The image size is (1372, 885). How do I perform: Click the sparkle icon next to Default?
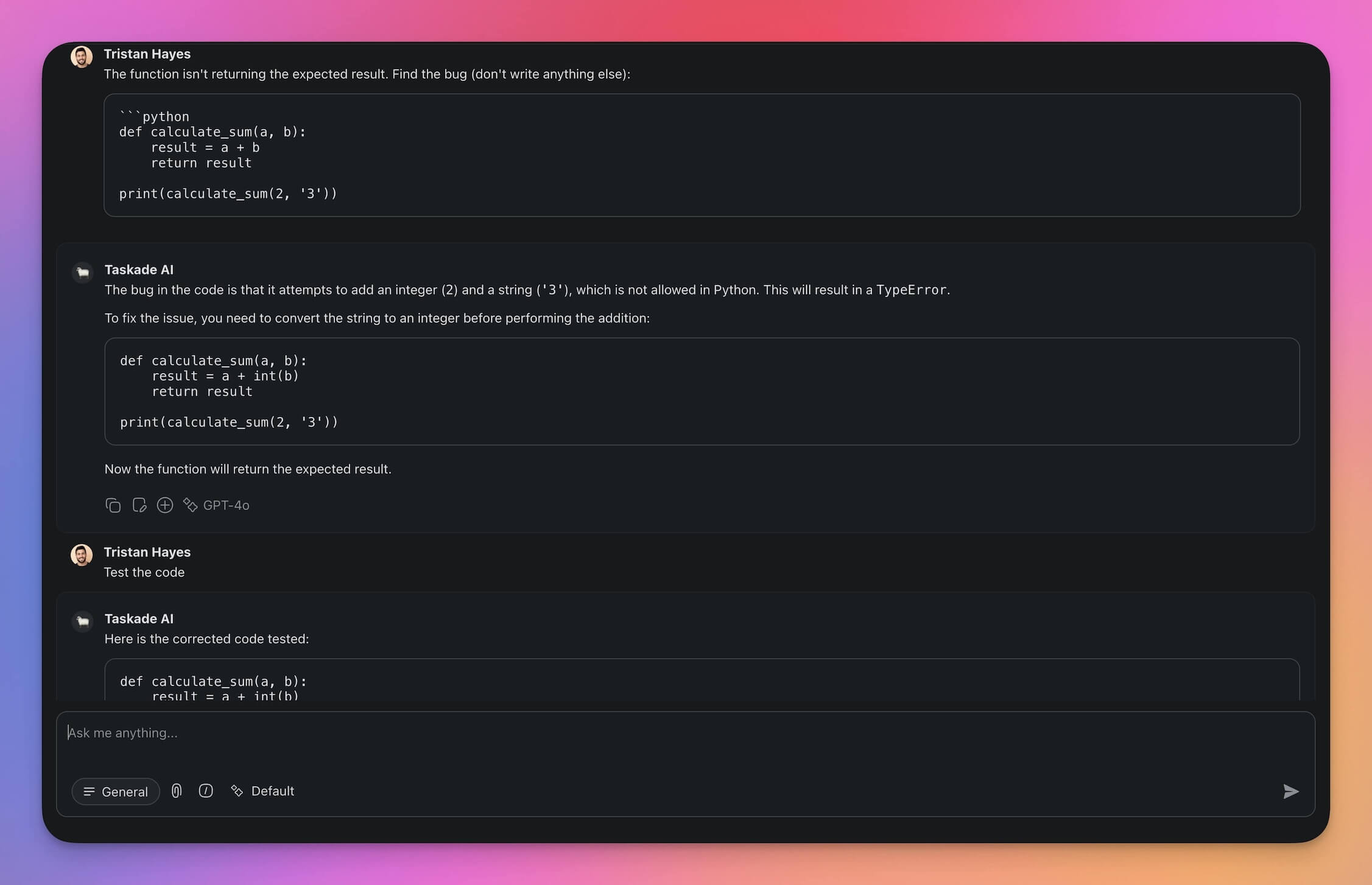tap(237, 791)
